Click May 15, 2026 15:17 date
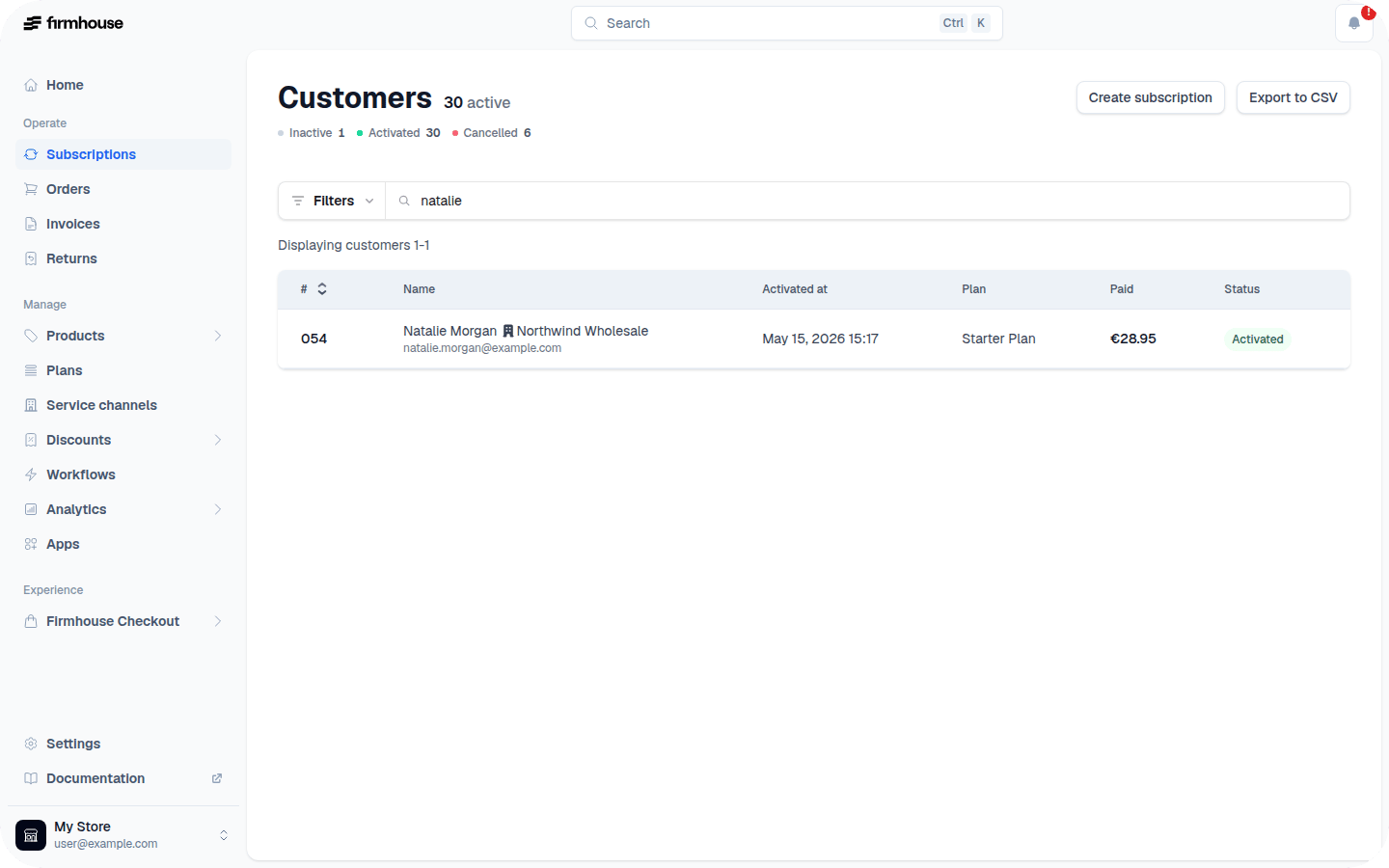Image resolution: width=1389 pixels, height=868 pixels. tap(820, 339)
